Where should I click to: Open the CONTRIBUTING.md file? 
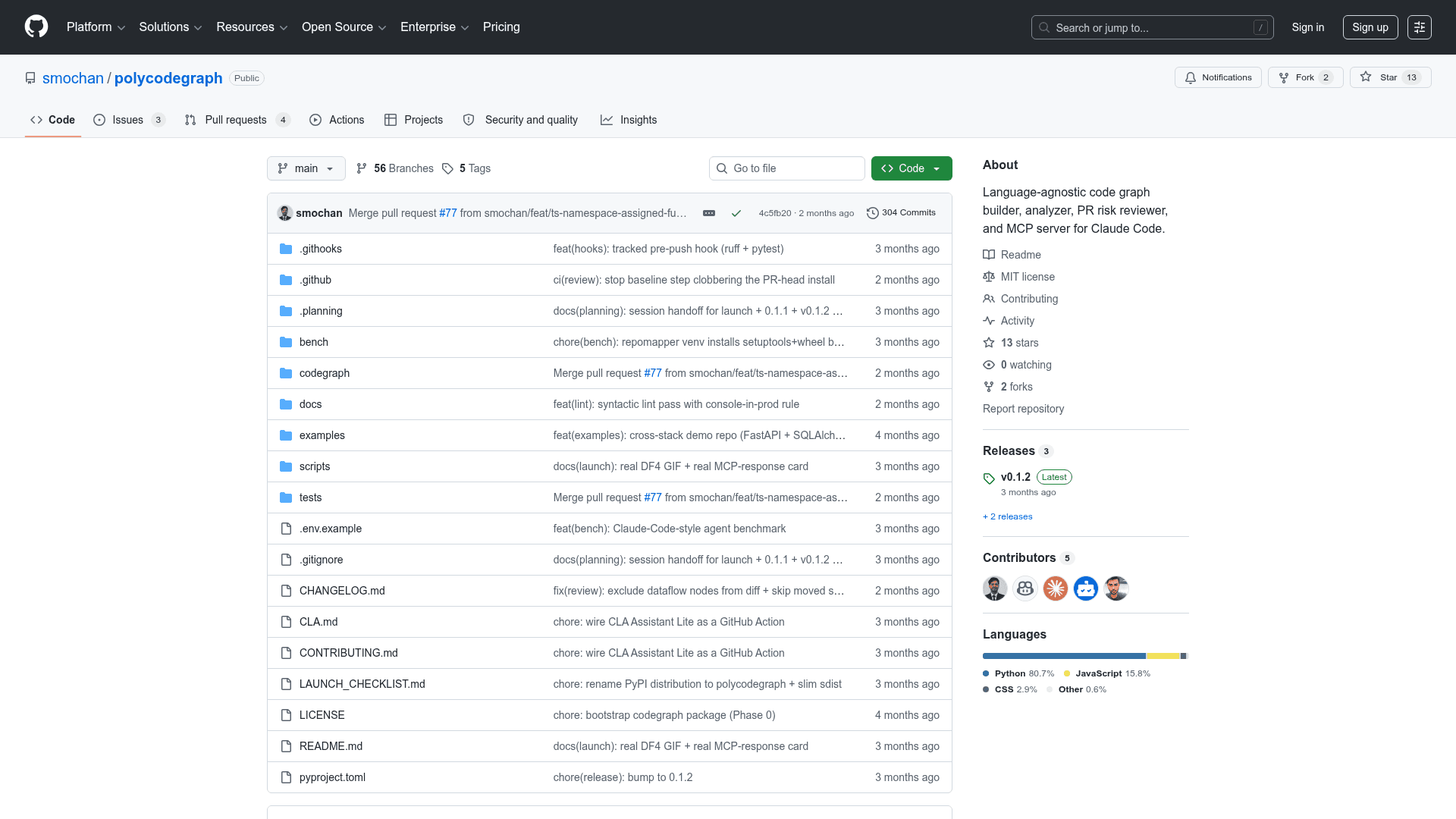point(349,653)
